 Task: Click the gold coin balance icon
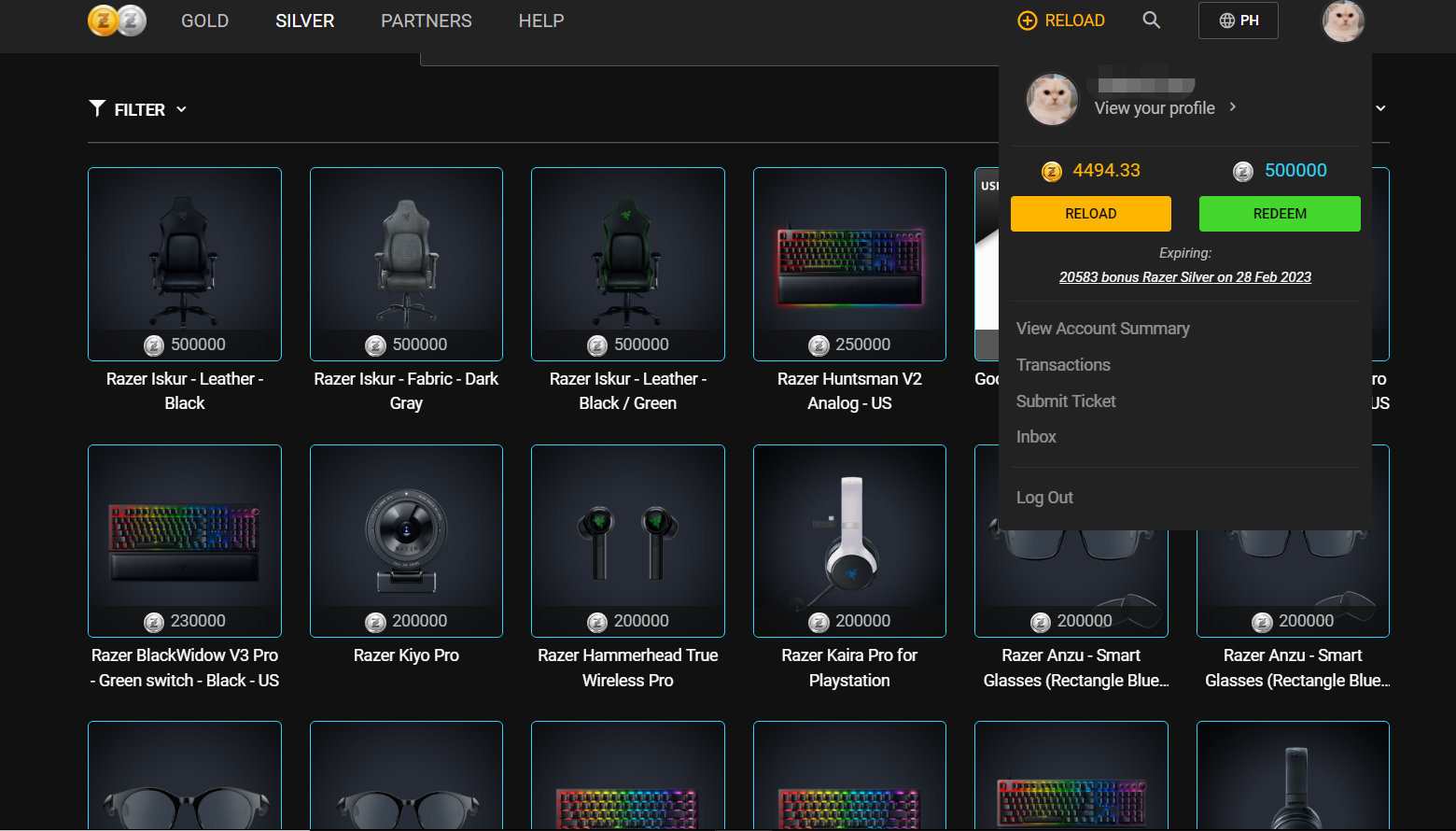click(x=1052, y=171)
